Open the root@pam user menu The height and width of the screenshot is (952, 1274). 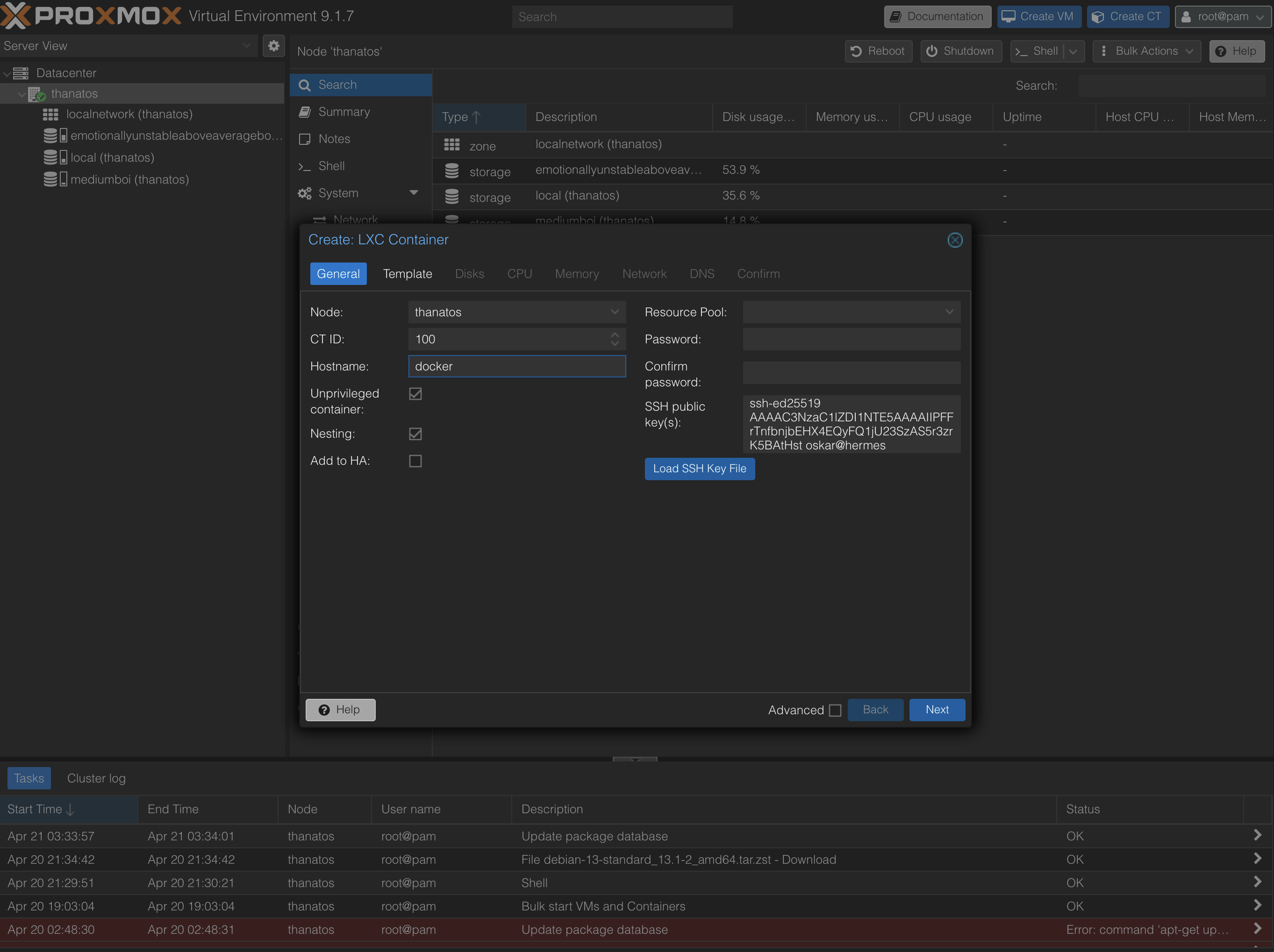1223,17
